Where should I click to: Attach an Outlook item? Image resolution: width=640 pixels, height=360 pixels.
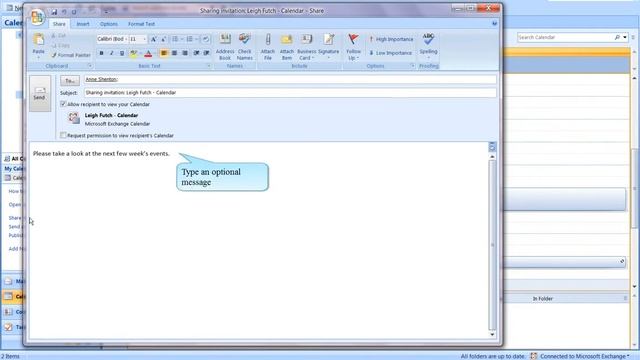(287, 47)
